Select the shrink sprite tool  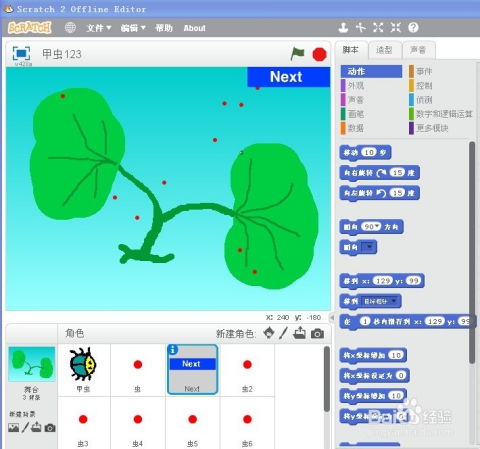tap(396, 28)
